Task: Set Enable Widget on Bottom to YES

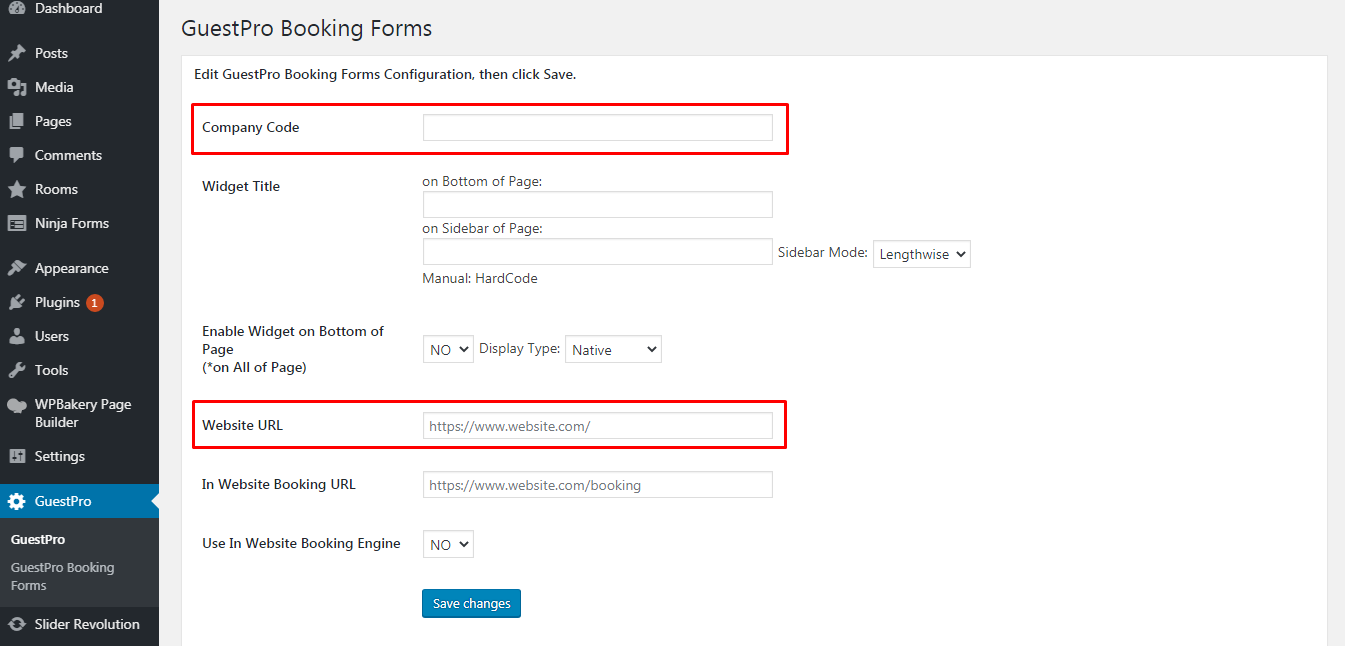Action: [x=447, y=349]
